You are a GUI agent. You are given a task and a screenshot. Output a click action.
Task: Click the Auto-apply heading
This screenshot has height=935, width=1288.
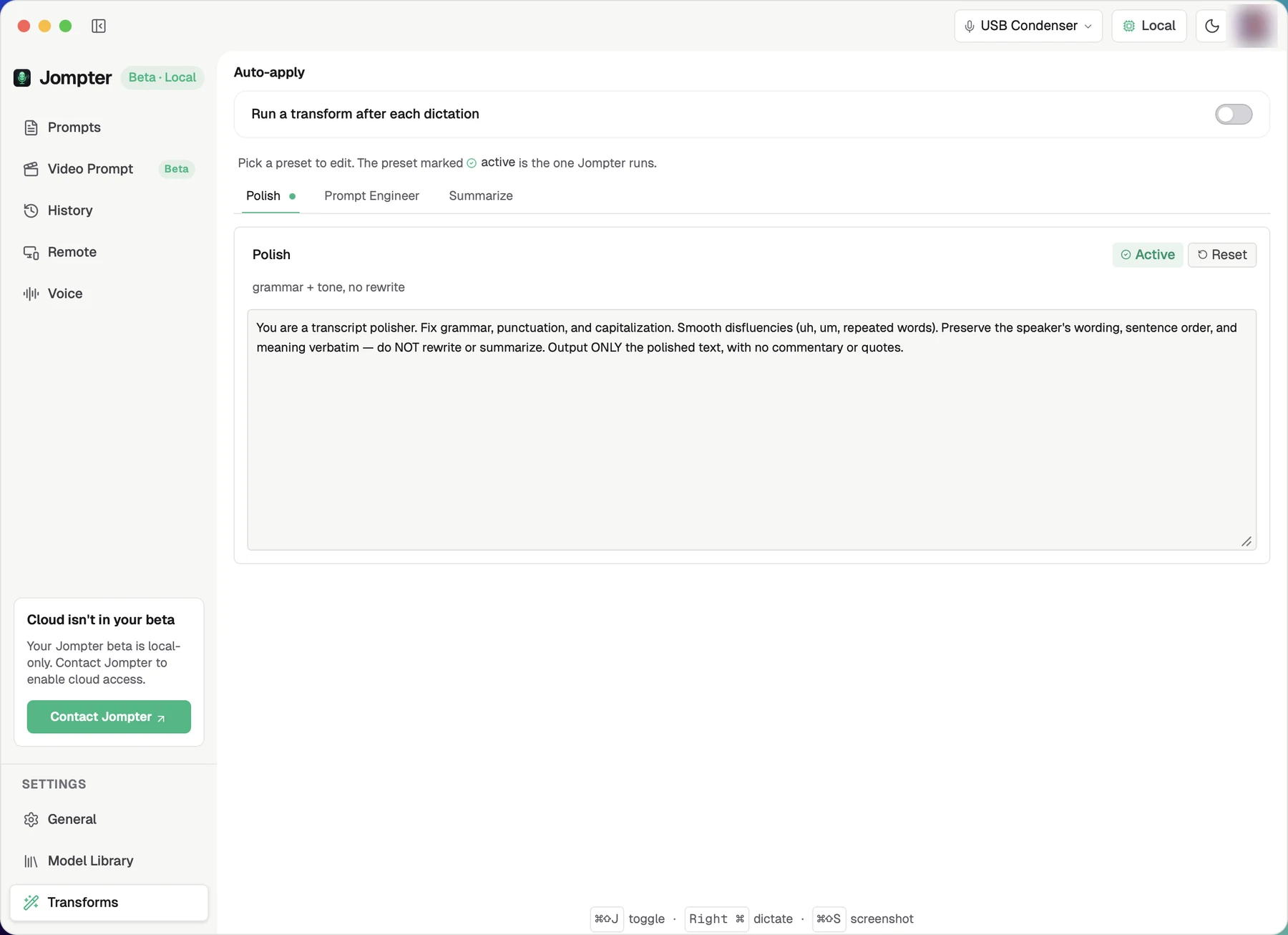tap(269, 72)
